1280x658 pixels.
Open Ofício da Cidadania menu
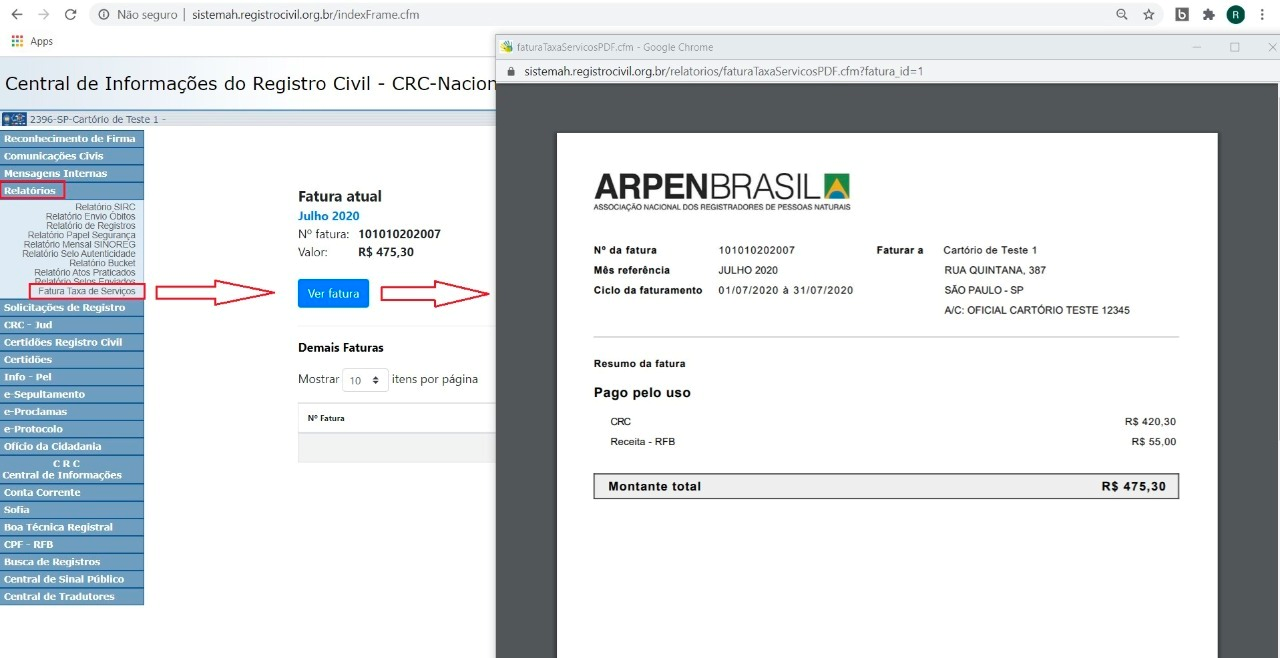(72, 446)
